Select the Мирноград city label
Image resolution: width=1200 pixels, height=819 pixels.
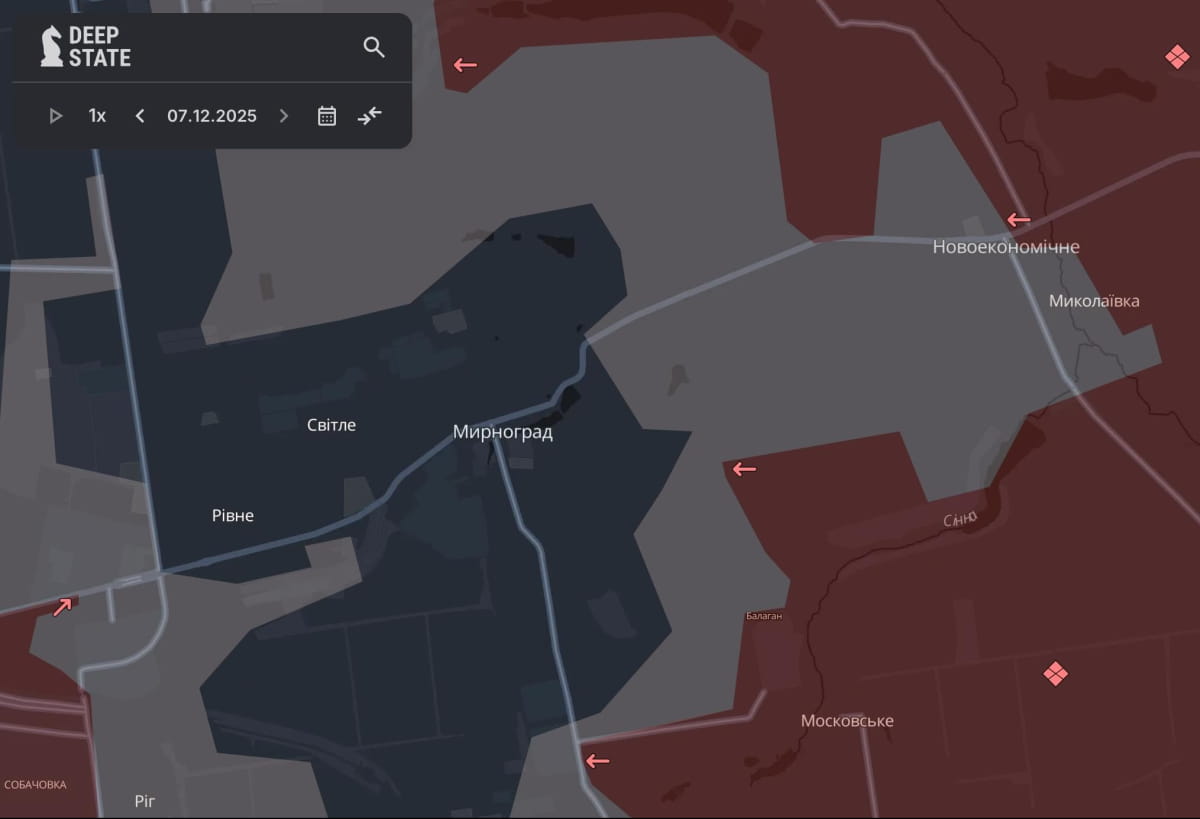coord(502,433)
